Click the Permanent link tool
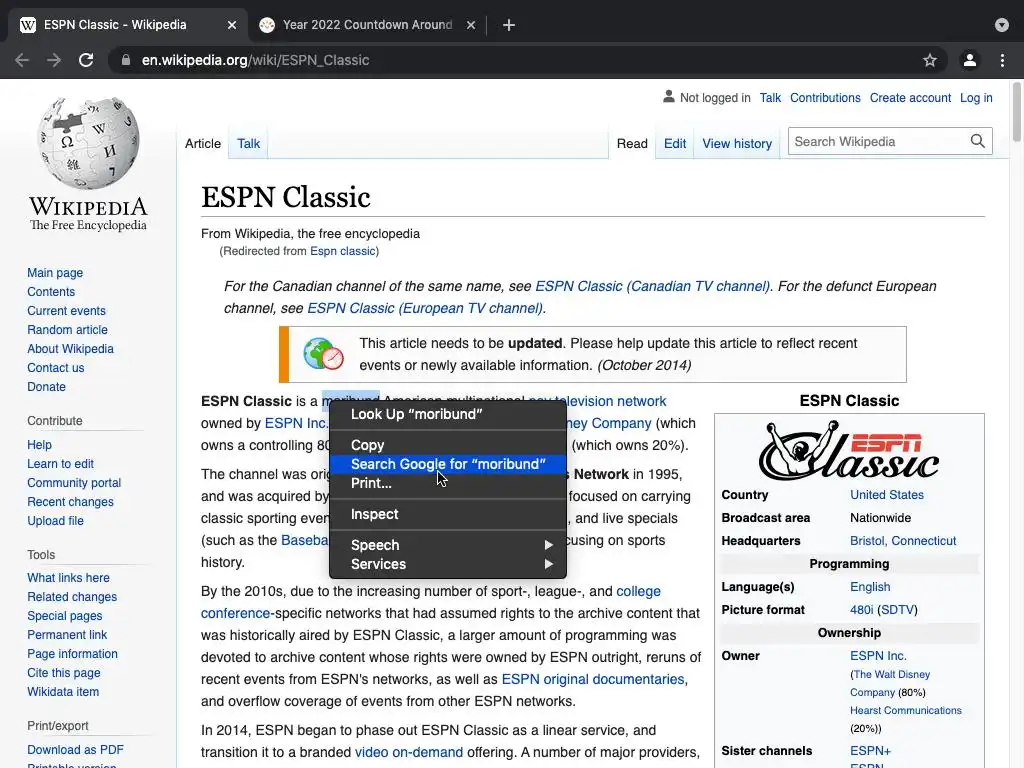Viewport: 1024px width, 768px height. [x=67, y=635]
